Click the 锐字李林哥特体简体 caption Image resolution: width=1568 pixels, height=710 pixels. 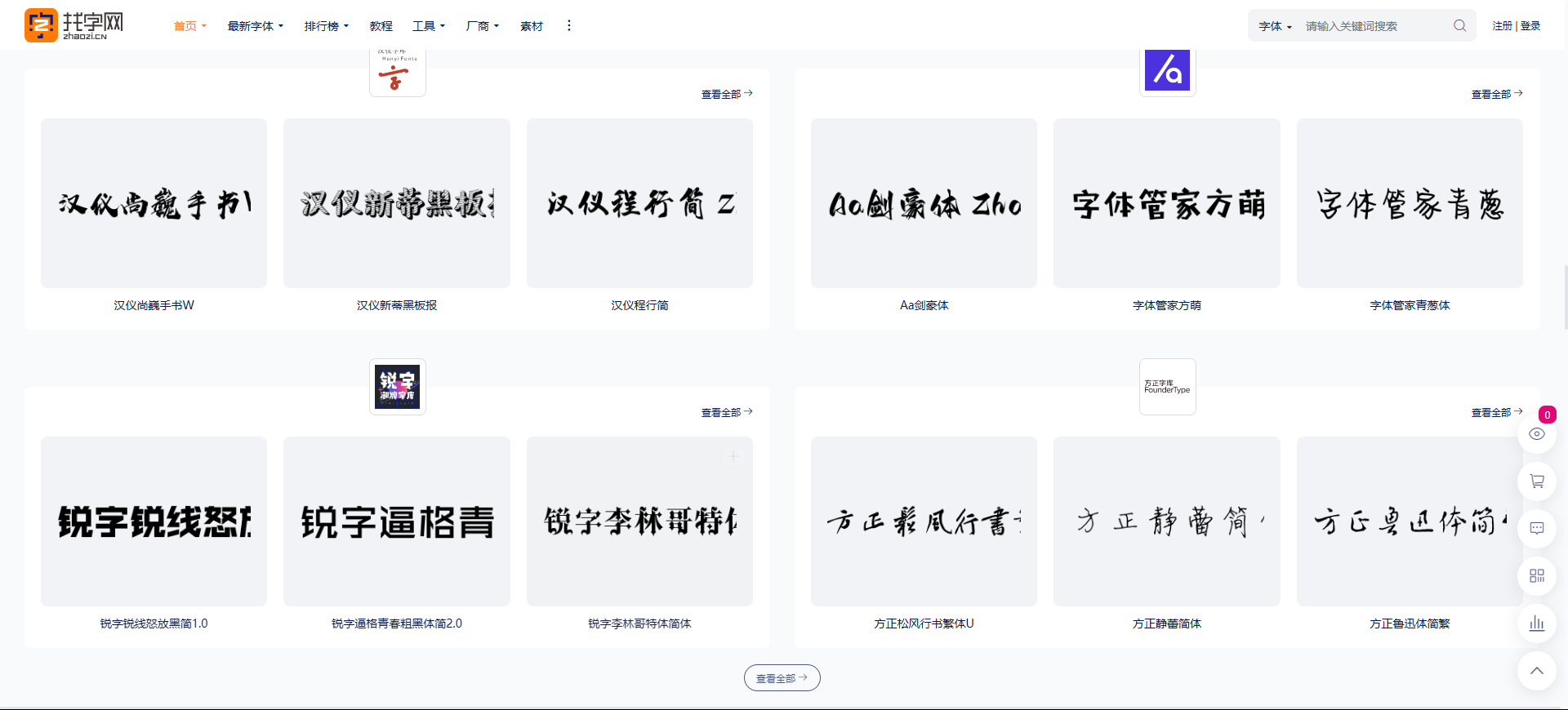coord(640,623)
